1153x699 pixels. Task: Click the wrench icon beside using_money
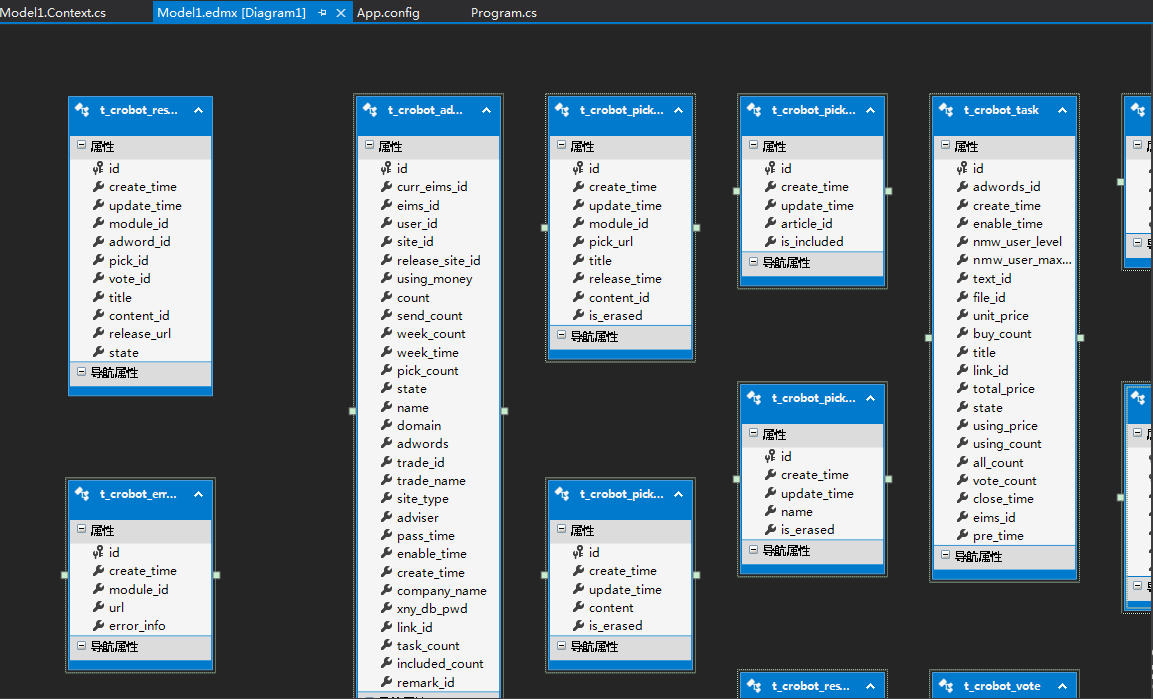pyautogui.click(x=386, y=279)
